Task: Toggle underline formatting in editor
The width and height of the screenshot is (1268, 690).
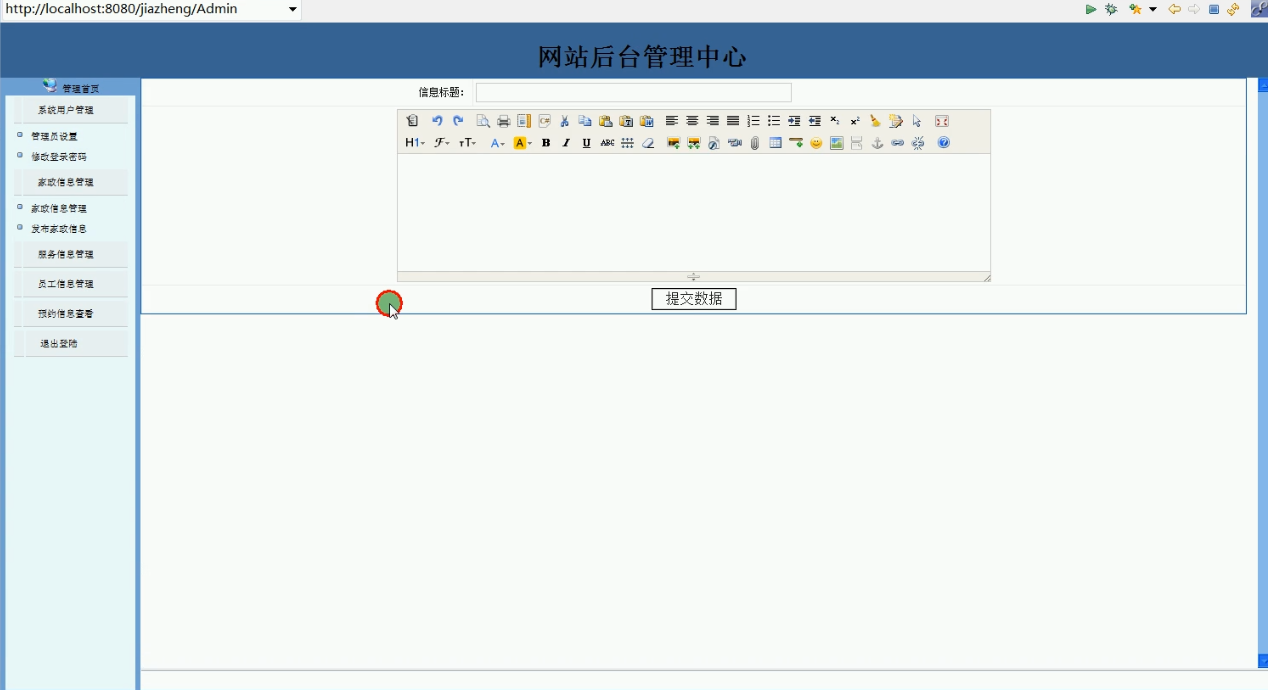Action: [x=586, y=143]
